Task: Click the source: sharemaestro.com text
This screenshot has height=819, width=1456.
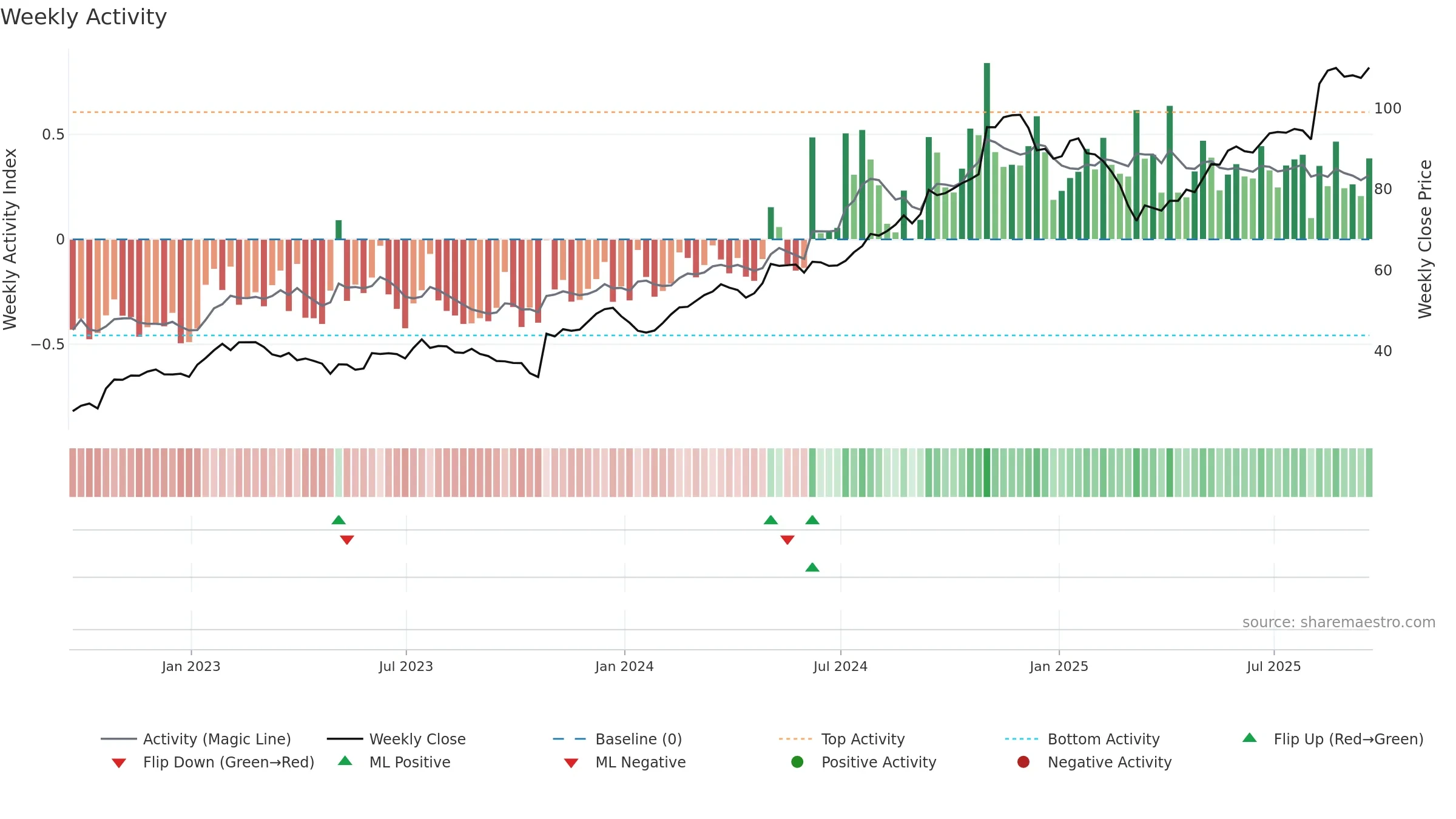Action: 1339,622
